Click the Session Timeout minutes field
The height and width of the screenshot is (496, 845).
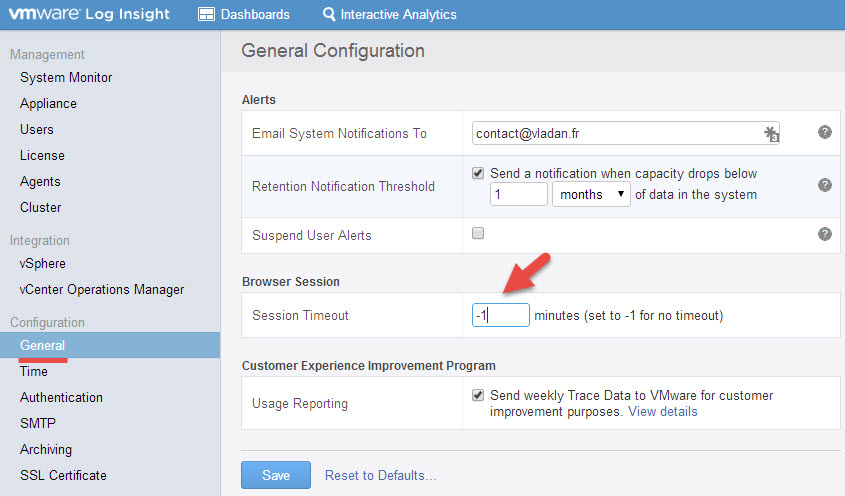click(501, 315)
